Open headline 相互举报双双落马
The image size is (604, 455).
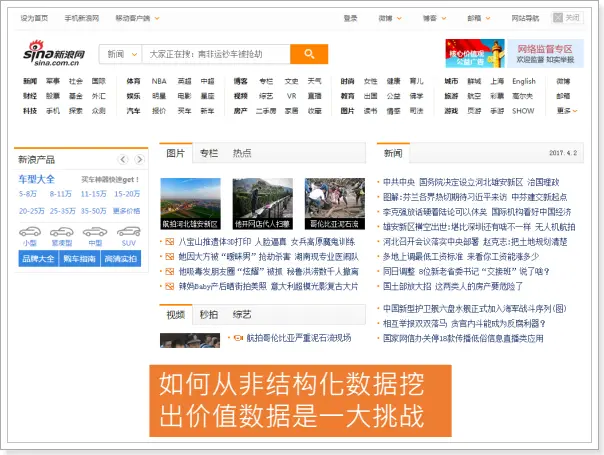464,324
